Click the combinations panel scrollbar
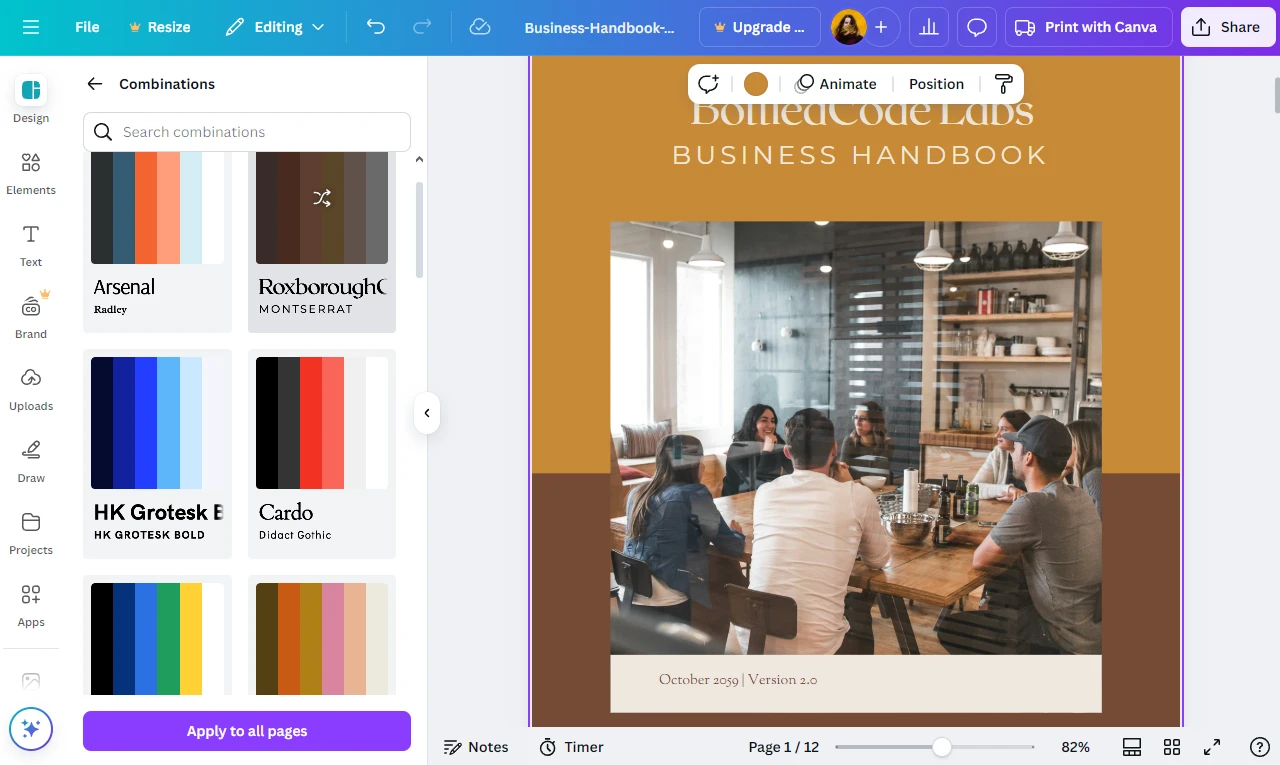 coord(419,230)
